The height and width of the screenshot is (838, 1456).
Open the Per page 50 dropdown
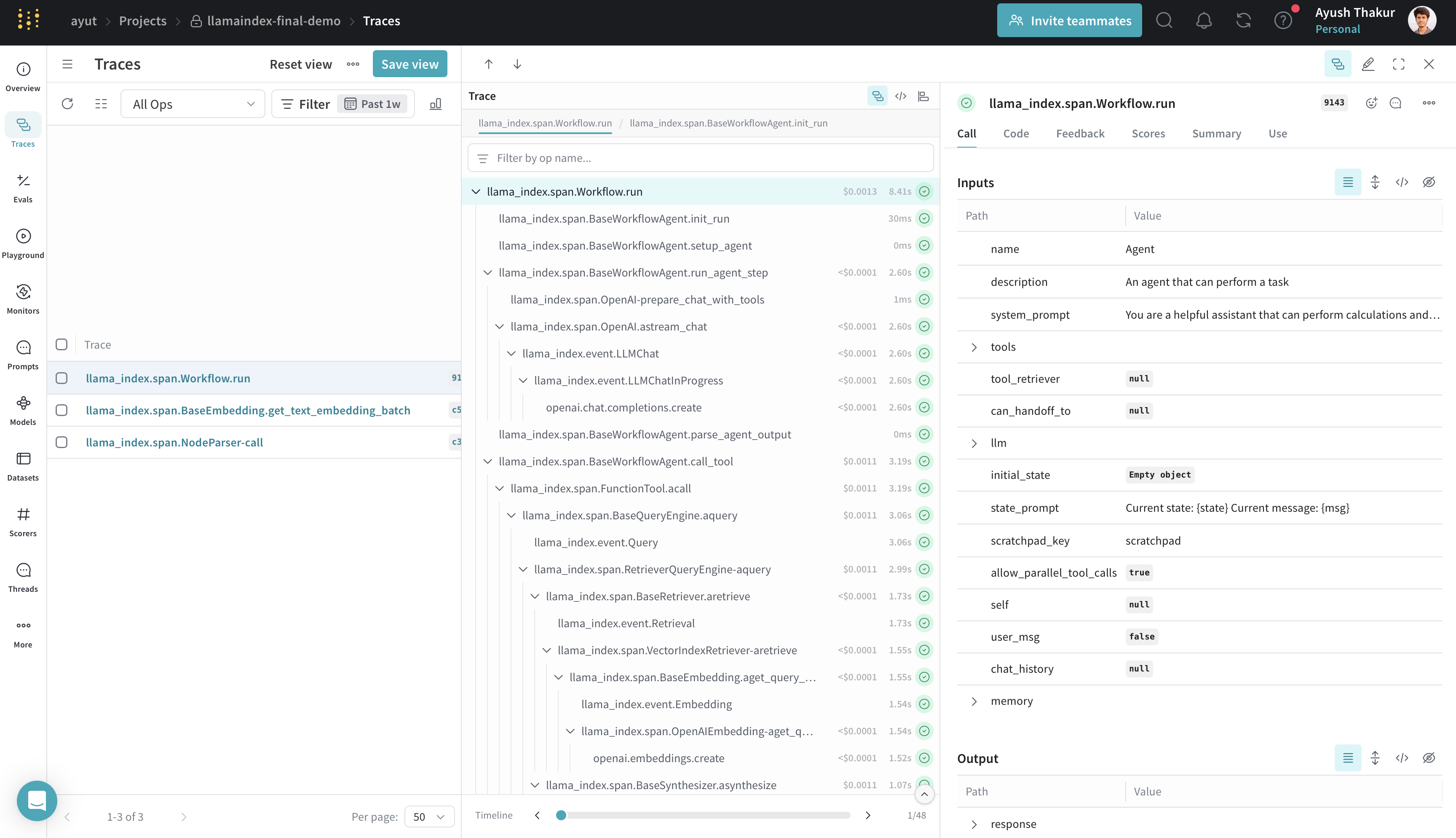pyautogui.click(x=430, y=816)
